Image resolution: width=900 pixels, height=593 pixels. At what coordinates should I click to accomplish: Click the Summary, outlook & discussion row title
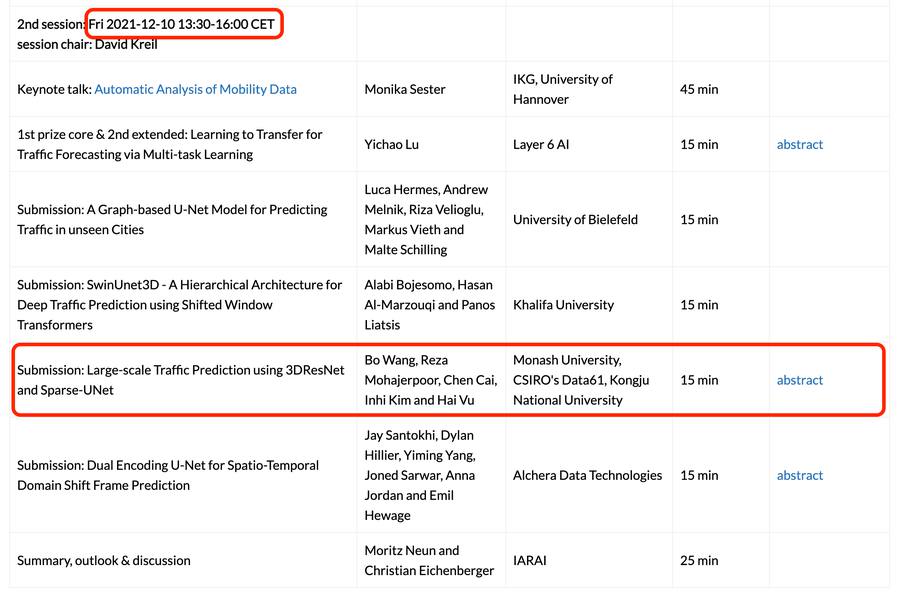click(x=104, y=560)
